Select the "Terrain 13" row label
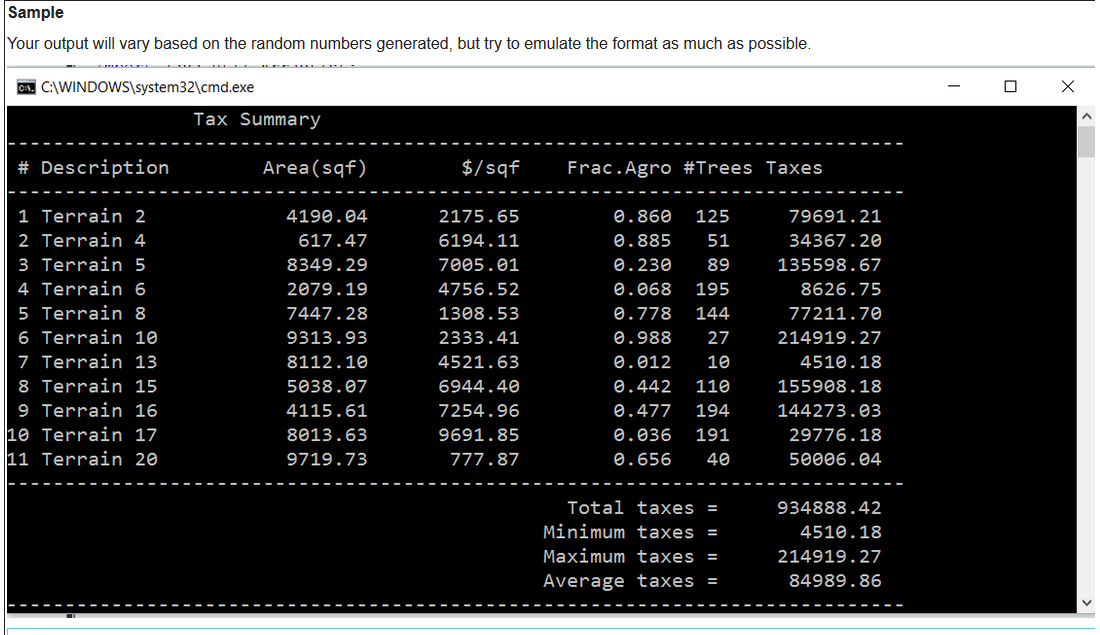Viewport: 1100px width, 635px height. 99,362
